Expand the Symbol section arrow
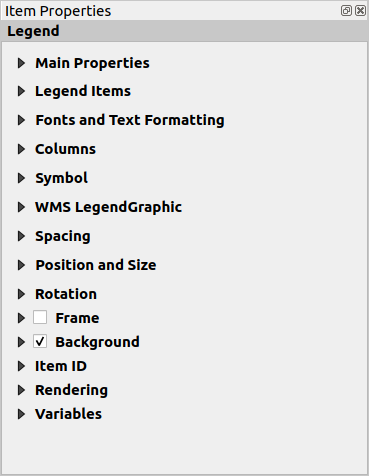This screenshot has height=476, width=369. [x=21, y=178]
